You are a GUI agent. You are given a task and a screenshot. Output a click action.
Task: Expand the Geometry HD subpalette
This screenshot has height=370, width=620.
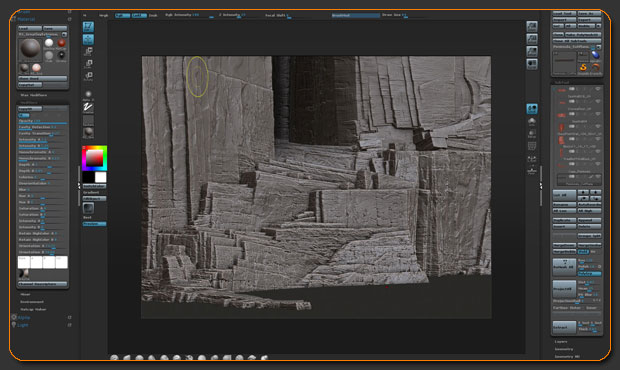coord(567,357)
